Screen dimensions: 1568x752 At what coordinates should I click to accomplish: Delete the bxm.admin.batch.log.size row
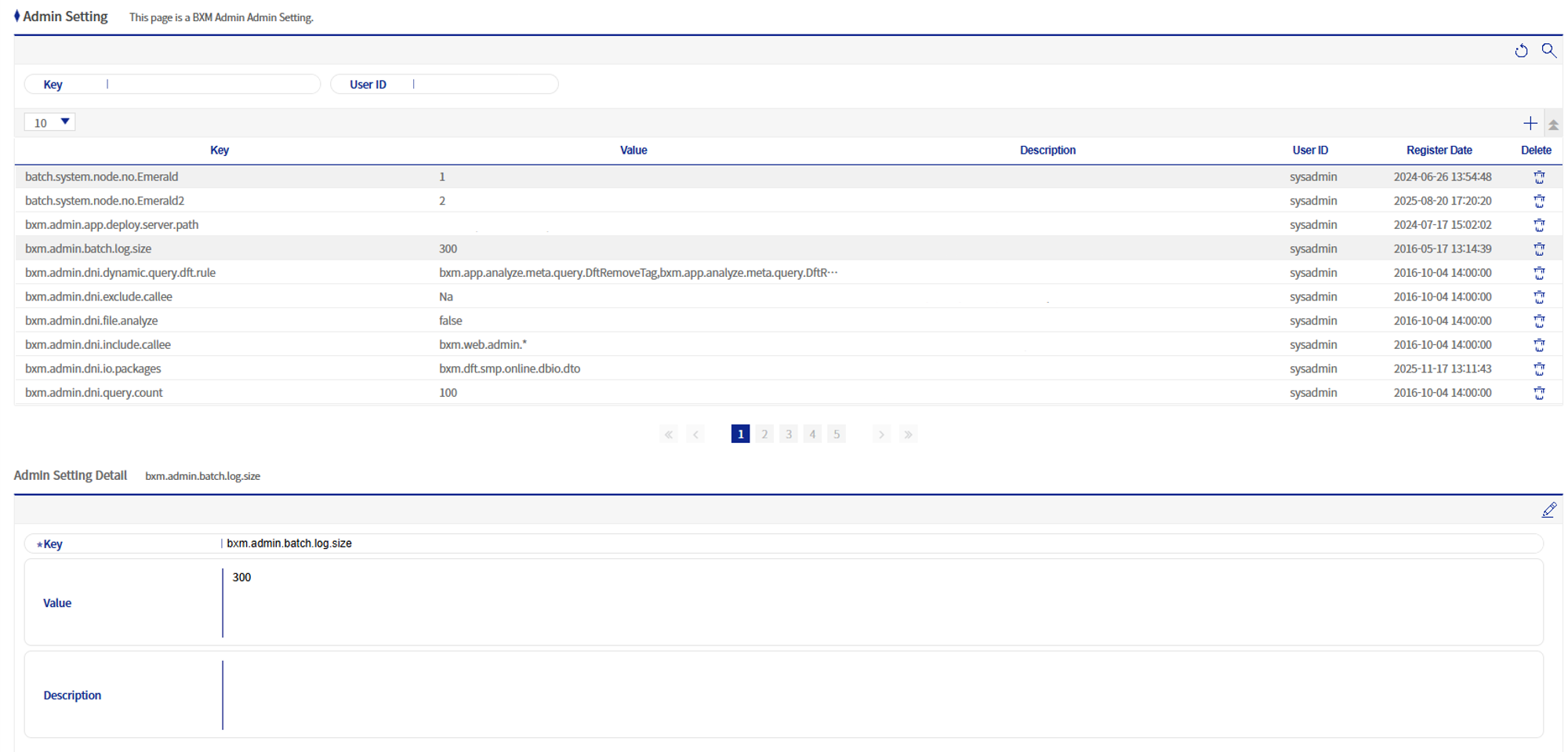(1539, 249)
